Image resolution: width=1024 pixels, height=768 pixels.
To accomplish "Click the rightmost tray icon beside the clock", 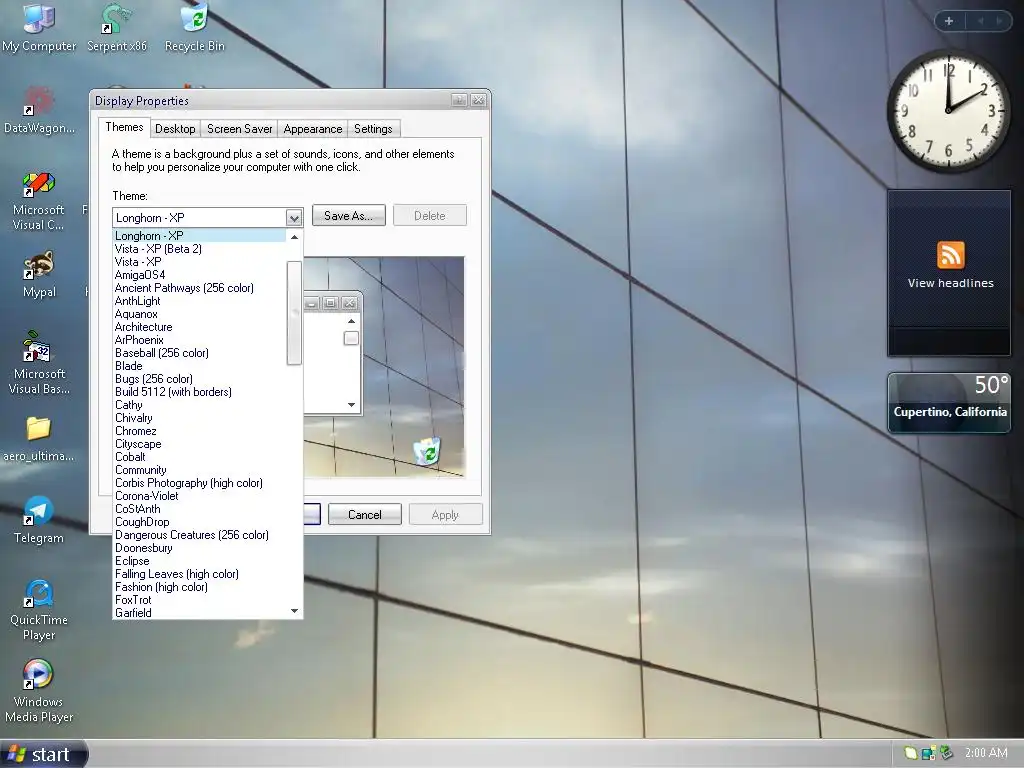I will coord(946,753).
